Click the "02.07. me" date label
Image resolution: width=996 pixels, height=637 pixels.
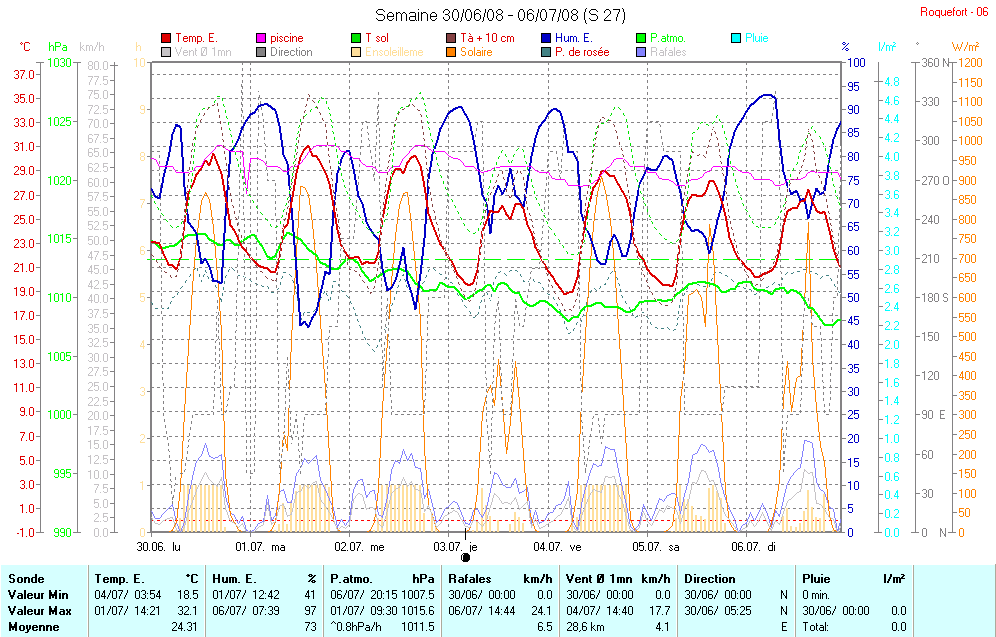pyautogui.click(x=360, y=547)
